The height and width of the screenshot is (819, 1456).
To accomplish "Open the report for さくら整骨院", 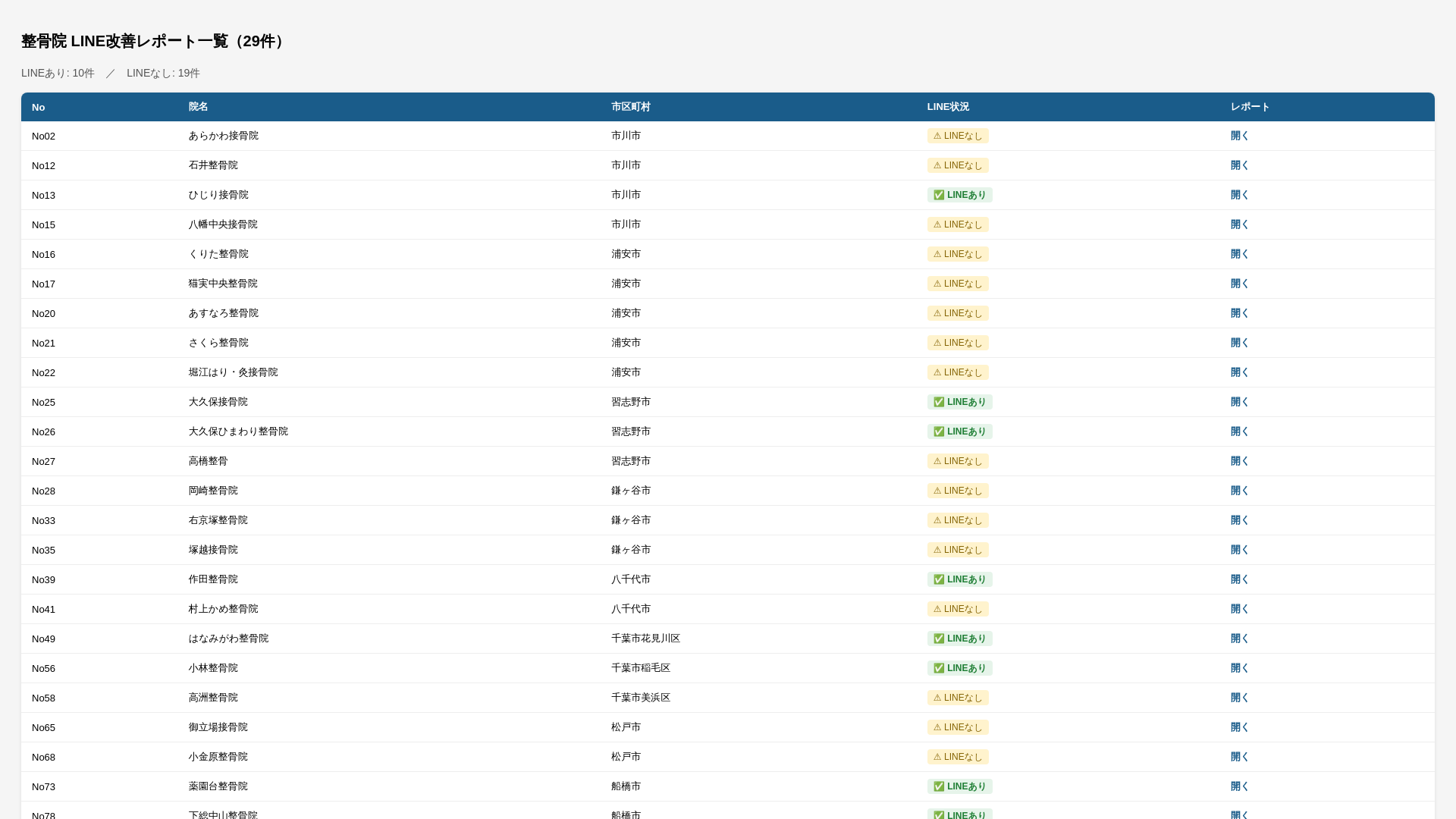I will 1239,343.
